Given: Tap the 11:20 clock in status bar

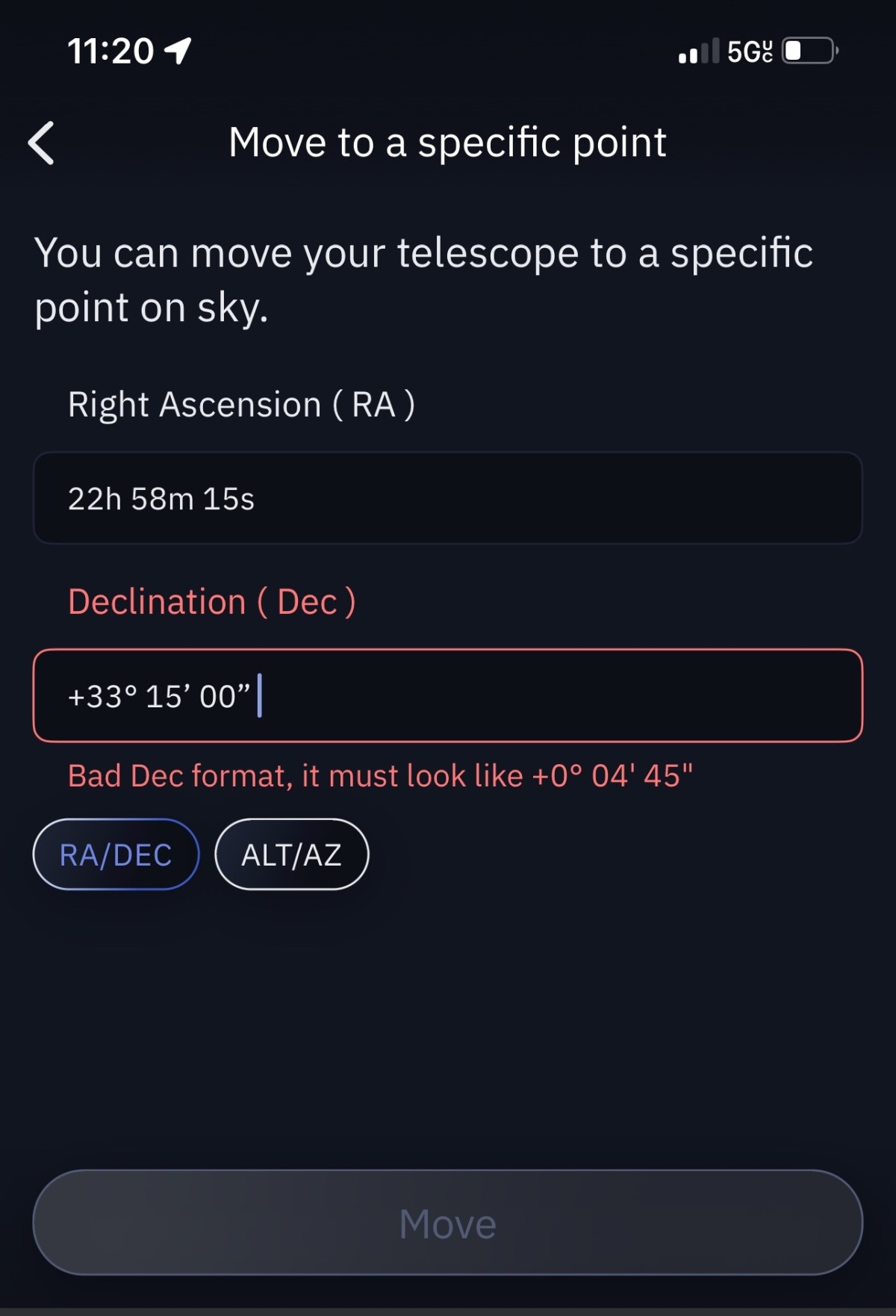Looking at the screenshot, I should [111, 52].
